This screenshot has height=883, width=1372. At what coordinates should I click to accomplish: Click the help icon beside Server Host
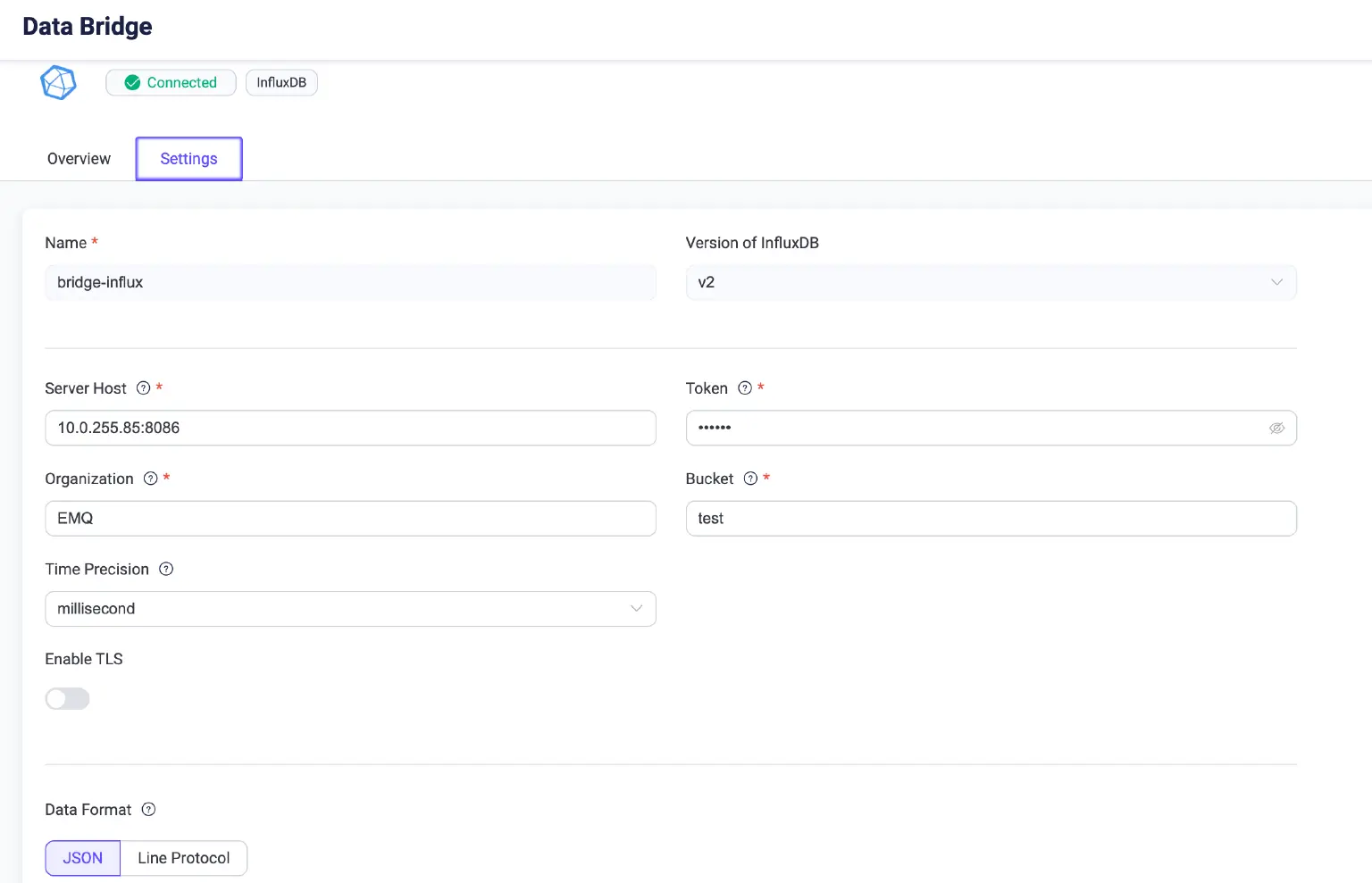pyautogui.click(x=143, y=388)
